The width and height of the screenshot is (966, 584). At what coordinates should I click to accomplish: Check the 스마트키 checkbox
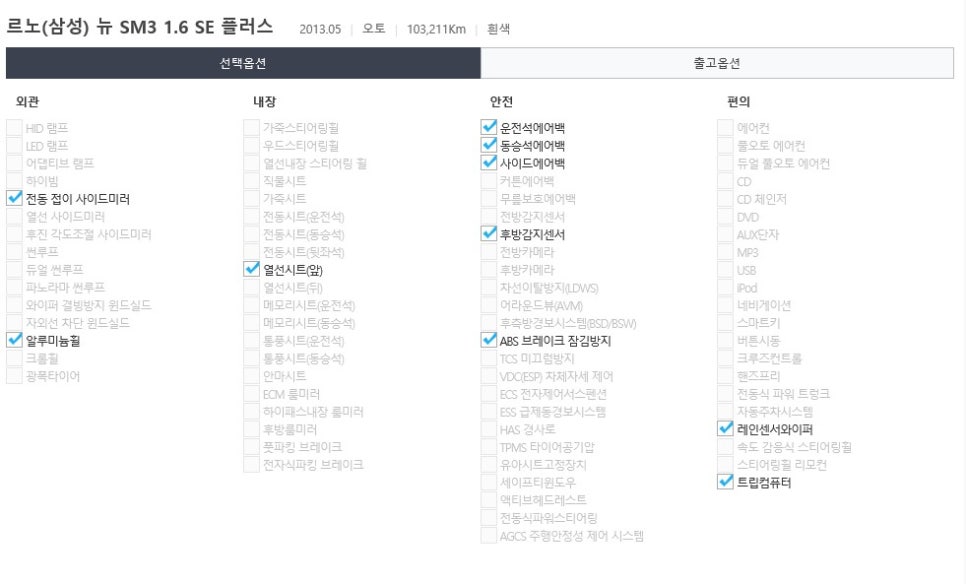pos(726,323)
